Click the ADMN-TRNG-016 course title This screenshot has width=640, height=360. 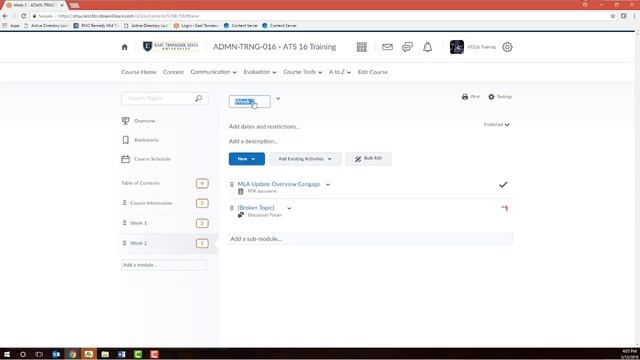click(x=274, y=47)
